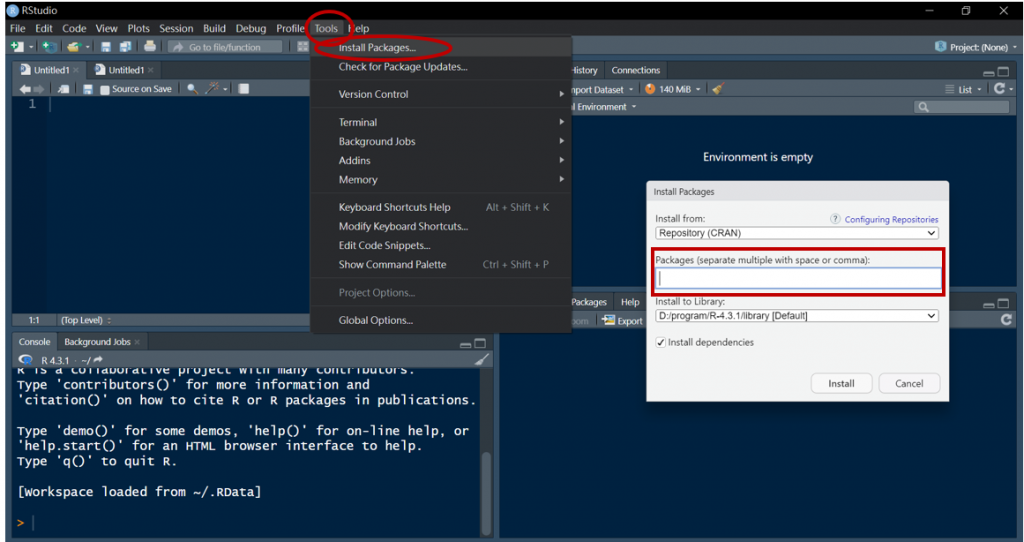
Task: Click the Find/Replace magnifier icon
Action: pos(192,89)
